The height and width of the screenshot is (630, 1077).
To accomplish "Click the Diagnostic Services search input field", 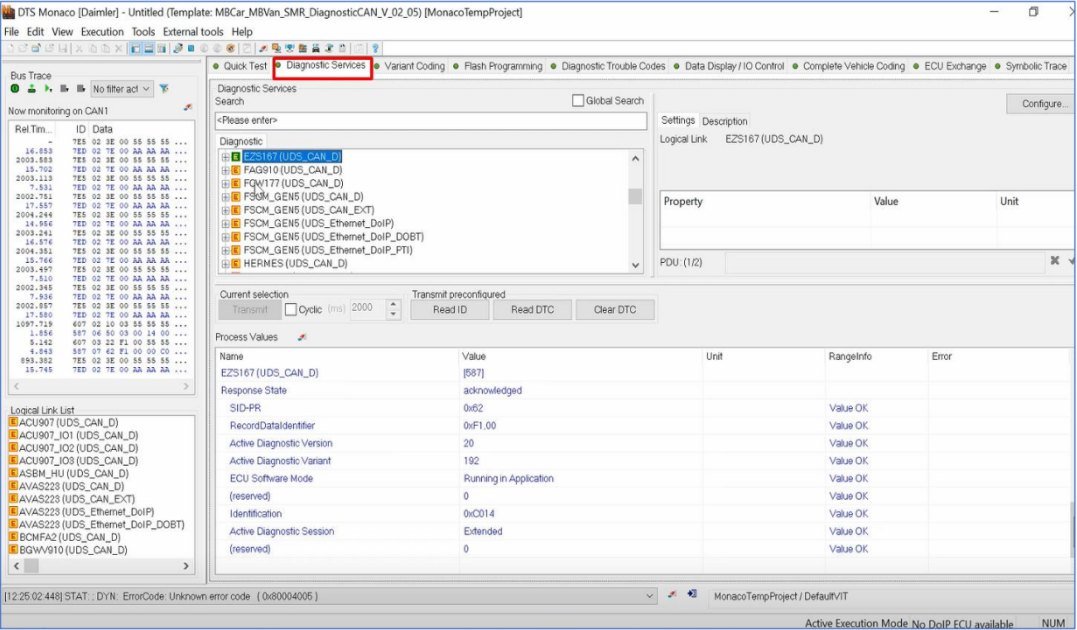I will click(431, 120).
